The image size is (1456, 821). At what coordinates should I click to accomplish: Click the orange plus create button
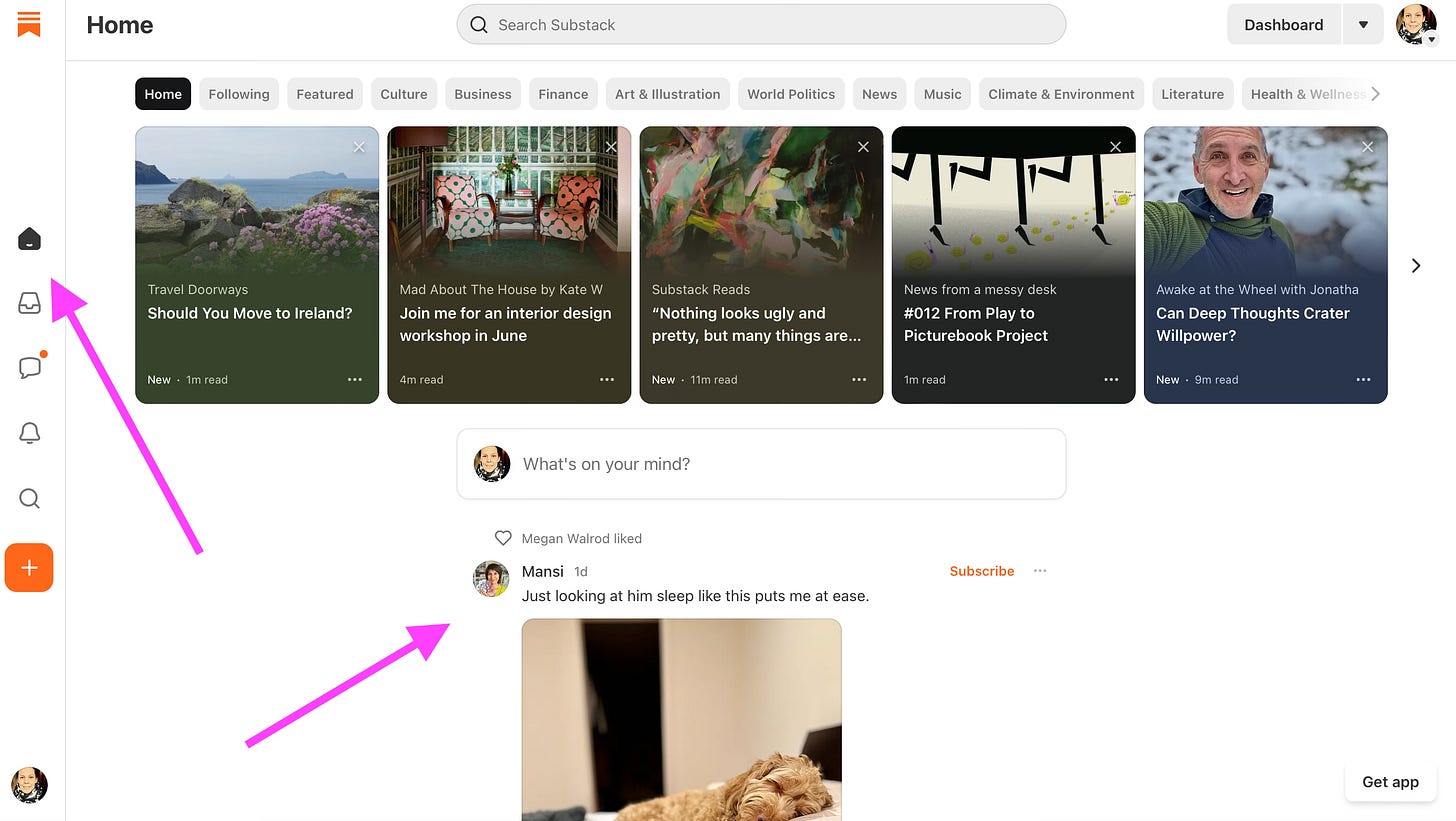[x=29, y=568]
